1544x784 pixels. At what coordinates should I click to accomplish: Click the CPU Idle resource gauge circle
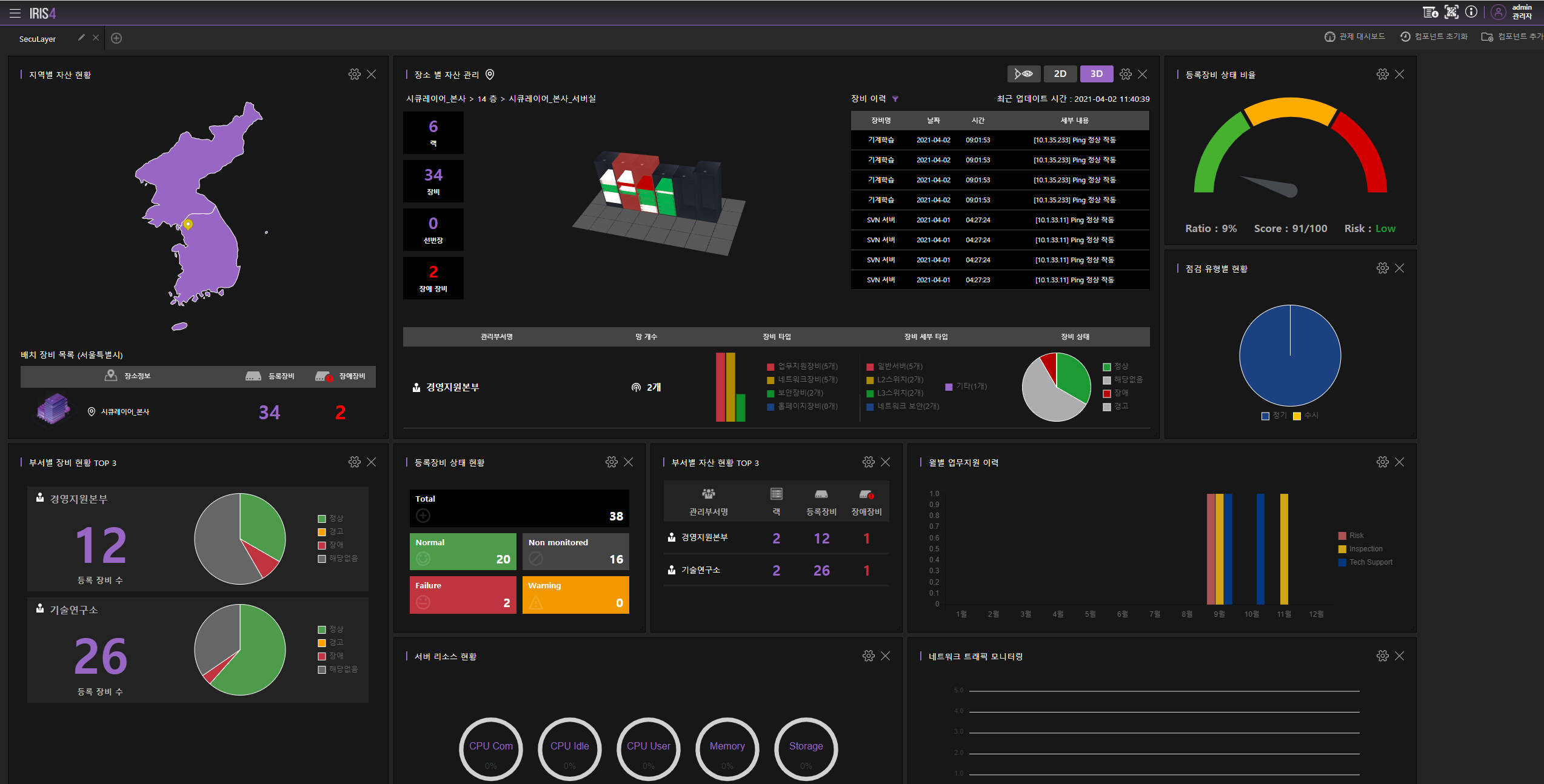pos(569,749)
